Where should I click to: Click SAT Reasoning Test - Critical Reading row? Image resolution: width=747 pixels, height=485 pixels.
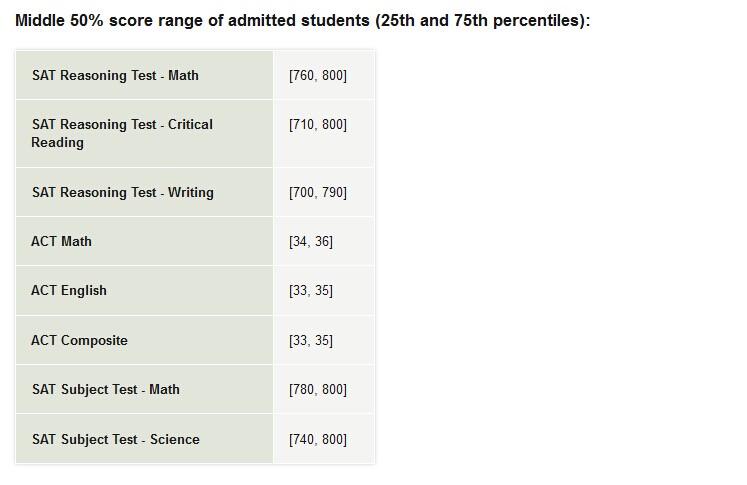click(195, 134)
